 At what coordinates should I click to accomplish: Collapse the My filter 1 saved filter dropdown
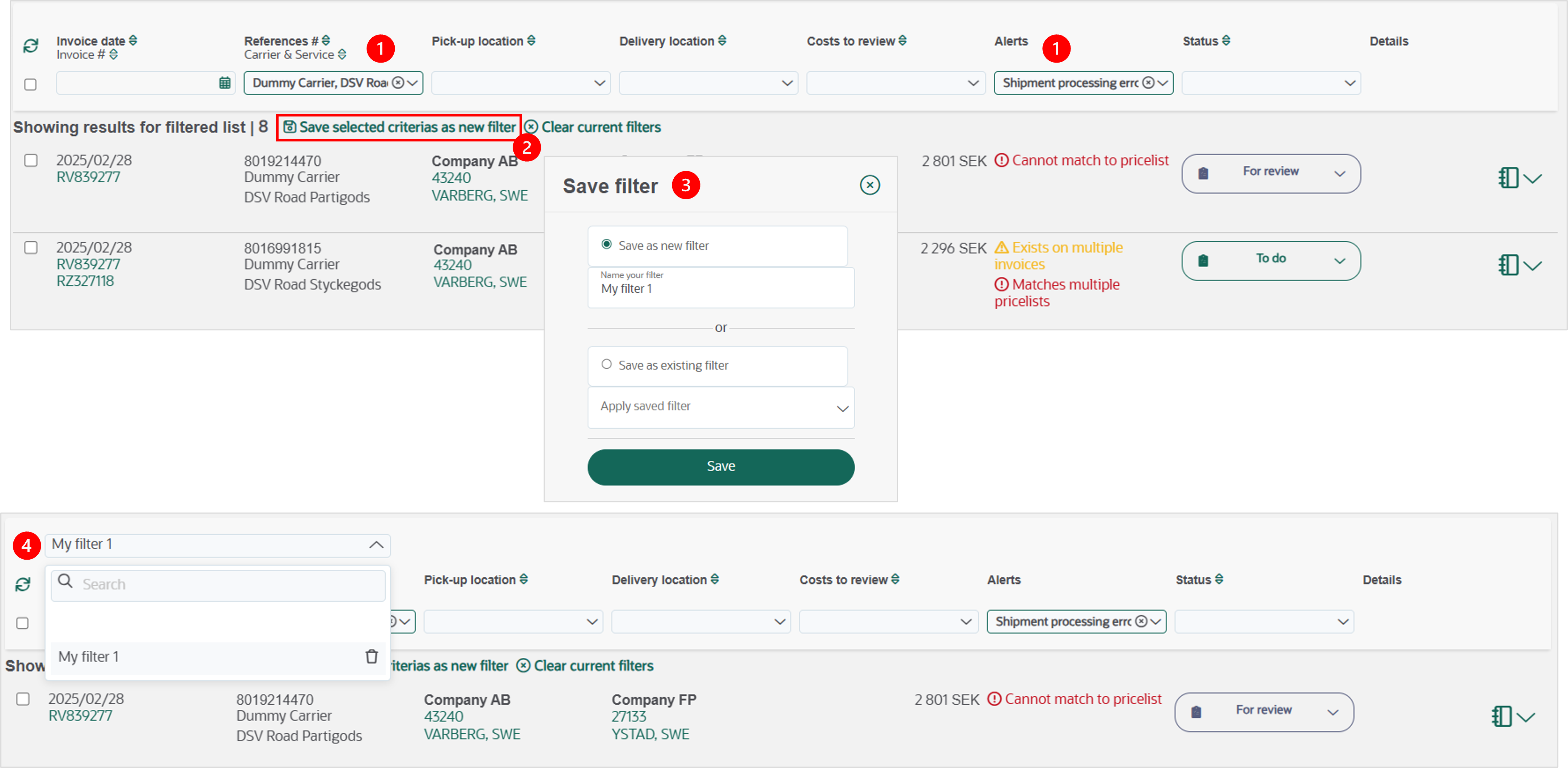(376, 545)
